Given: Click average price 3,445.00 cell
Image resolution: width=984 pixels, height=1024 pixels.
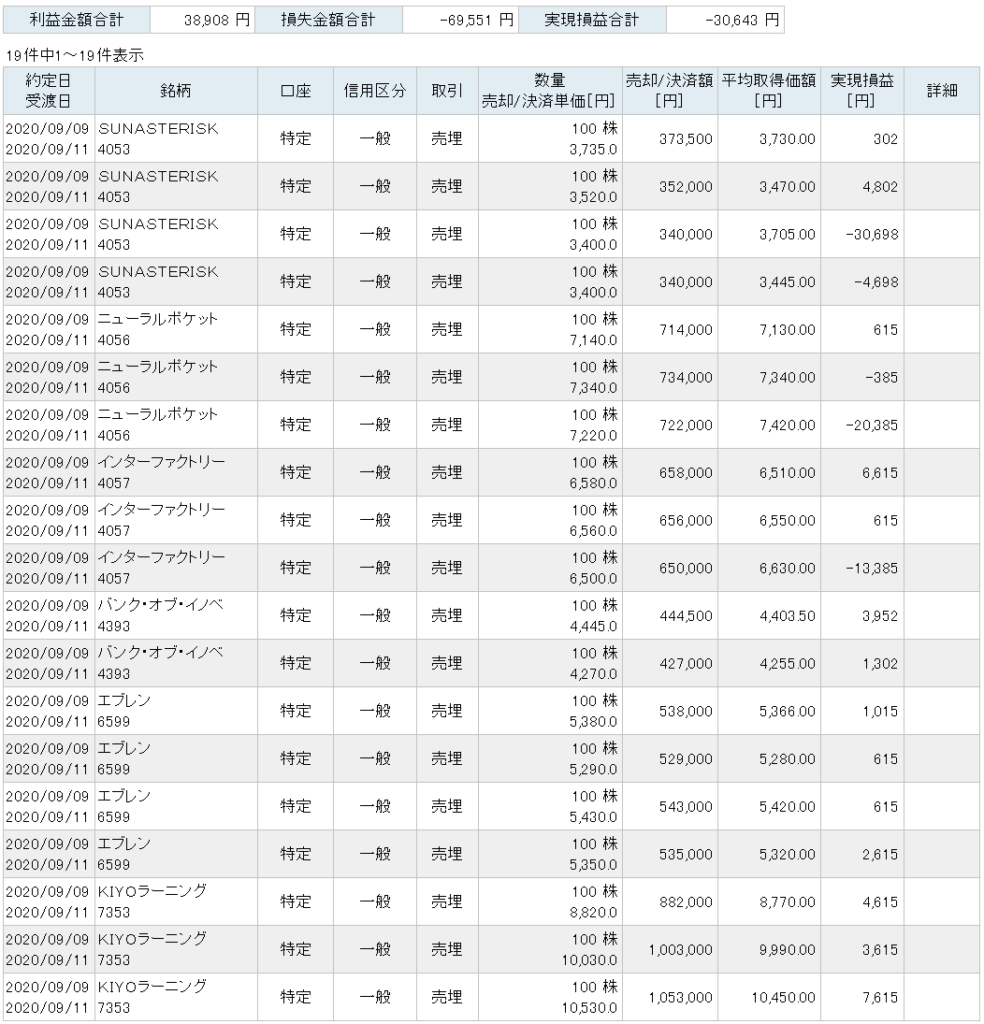Looking at the screenshot, I should 769,282.
